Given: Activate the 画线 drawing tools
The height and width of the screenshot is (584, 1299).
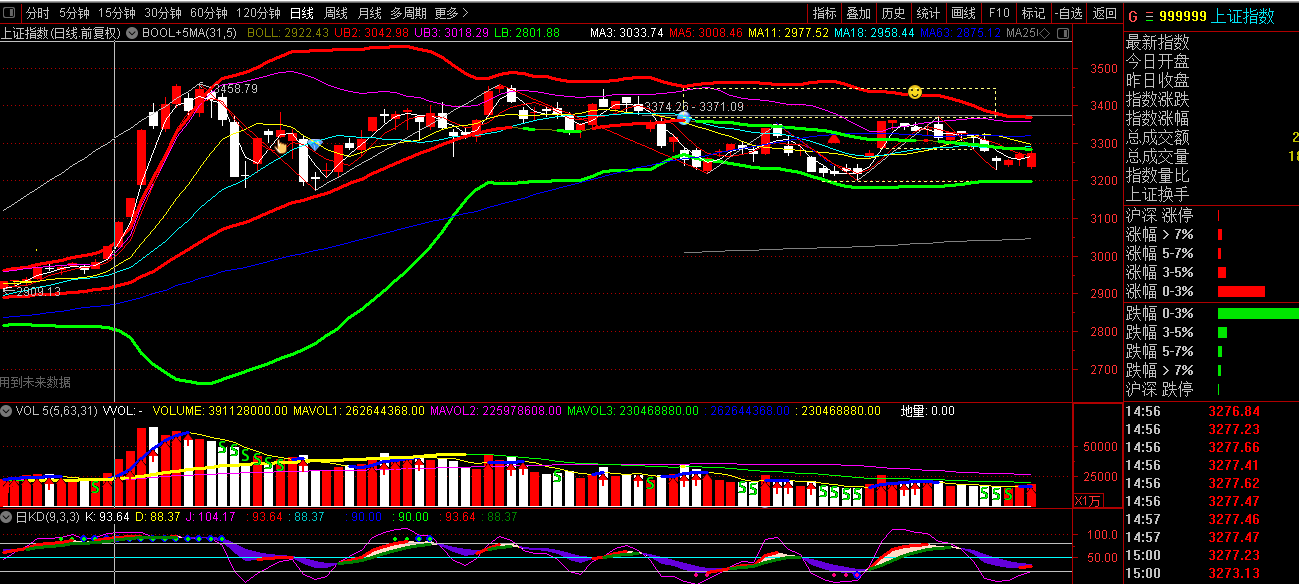Looking at the screenshot, I should 963,13.
